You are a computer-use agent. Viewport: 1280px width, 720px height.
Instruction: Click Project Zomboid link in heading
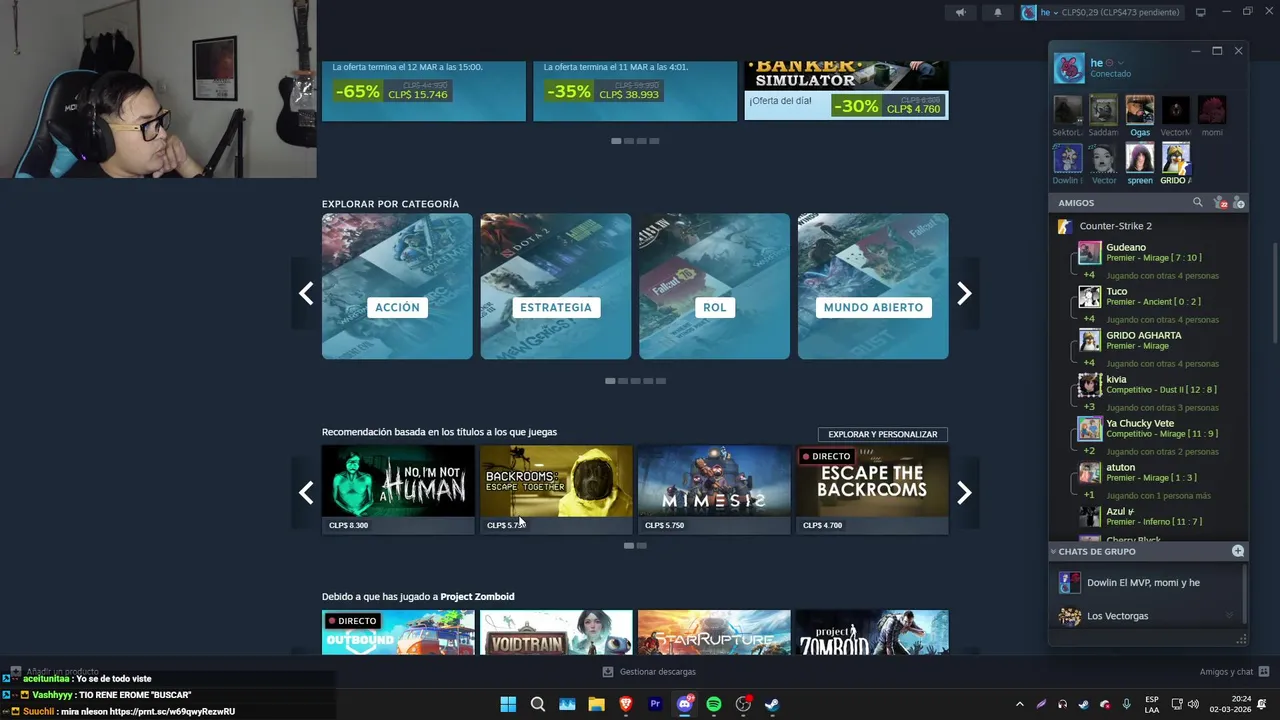477,597
